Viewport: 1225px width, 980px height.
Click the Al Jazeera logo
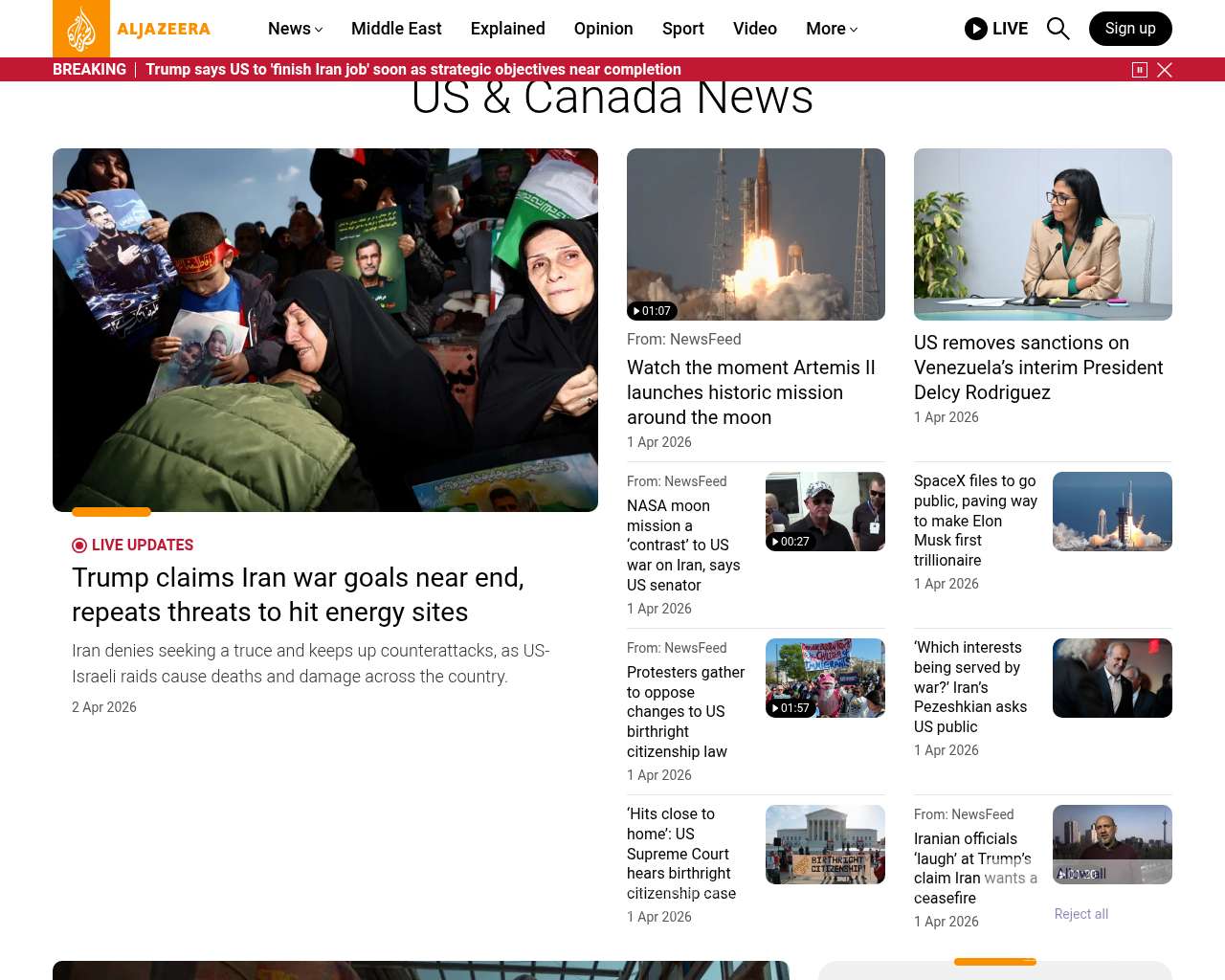[x=132, y=29]
